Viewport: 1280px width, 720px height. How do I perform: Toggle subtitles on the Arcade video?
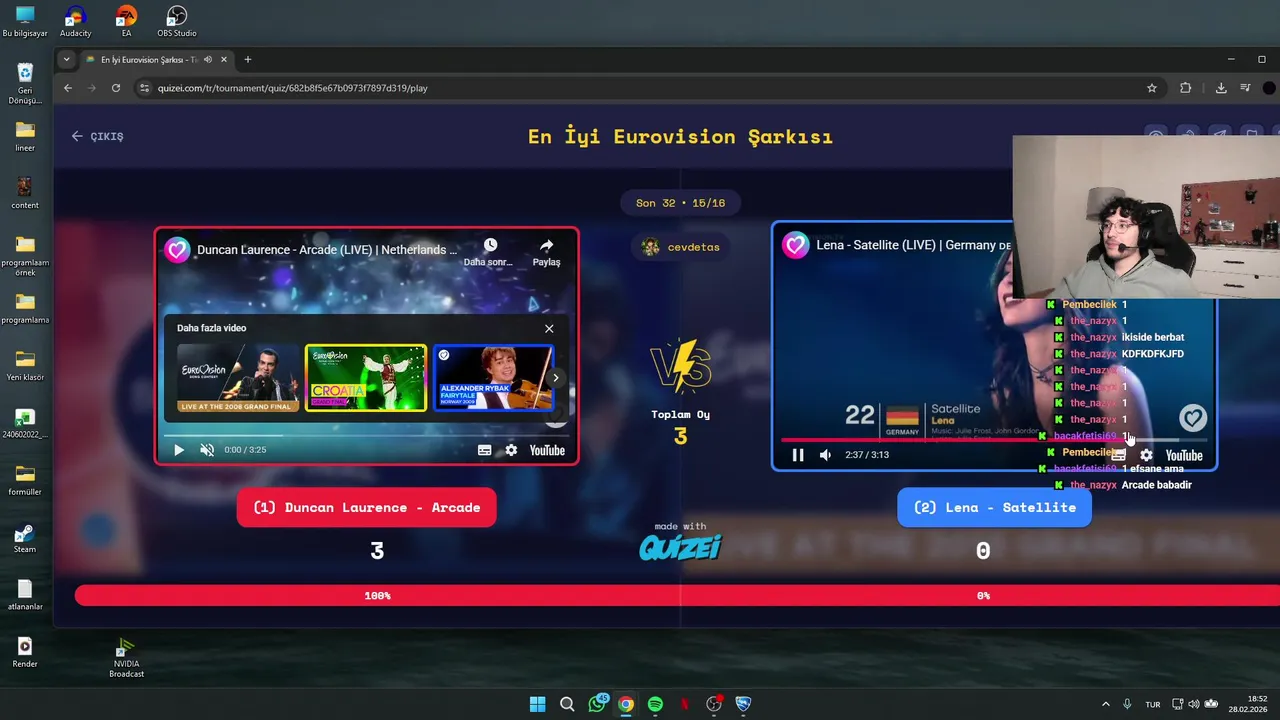(x=484, y=450)
